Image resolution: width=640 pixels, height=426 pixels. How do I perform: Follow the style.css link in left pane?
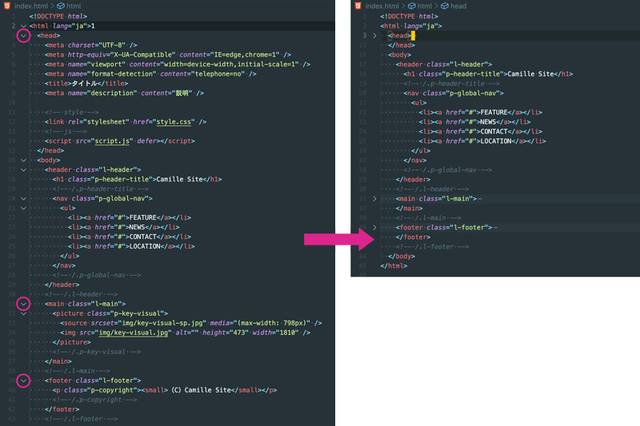point(173,122)
